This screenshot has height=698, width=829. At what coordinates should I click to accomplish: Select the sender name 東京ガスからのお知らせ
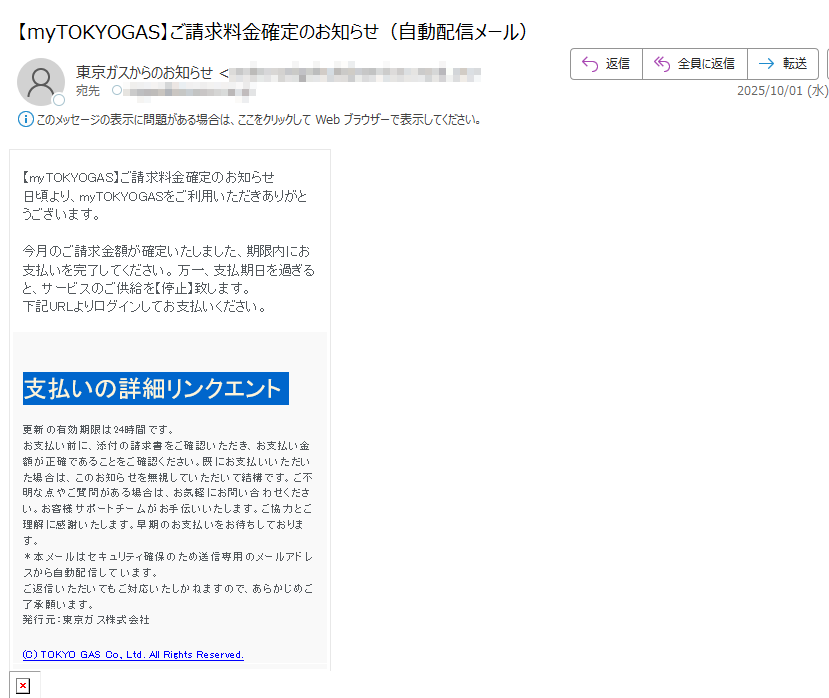click(140, 72)
